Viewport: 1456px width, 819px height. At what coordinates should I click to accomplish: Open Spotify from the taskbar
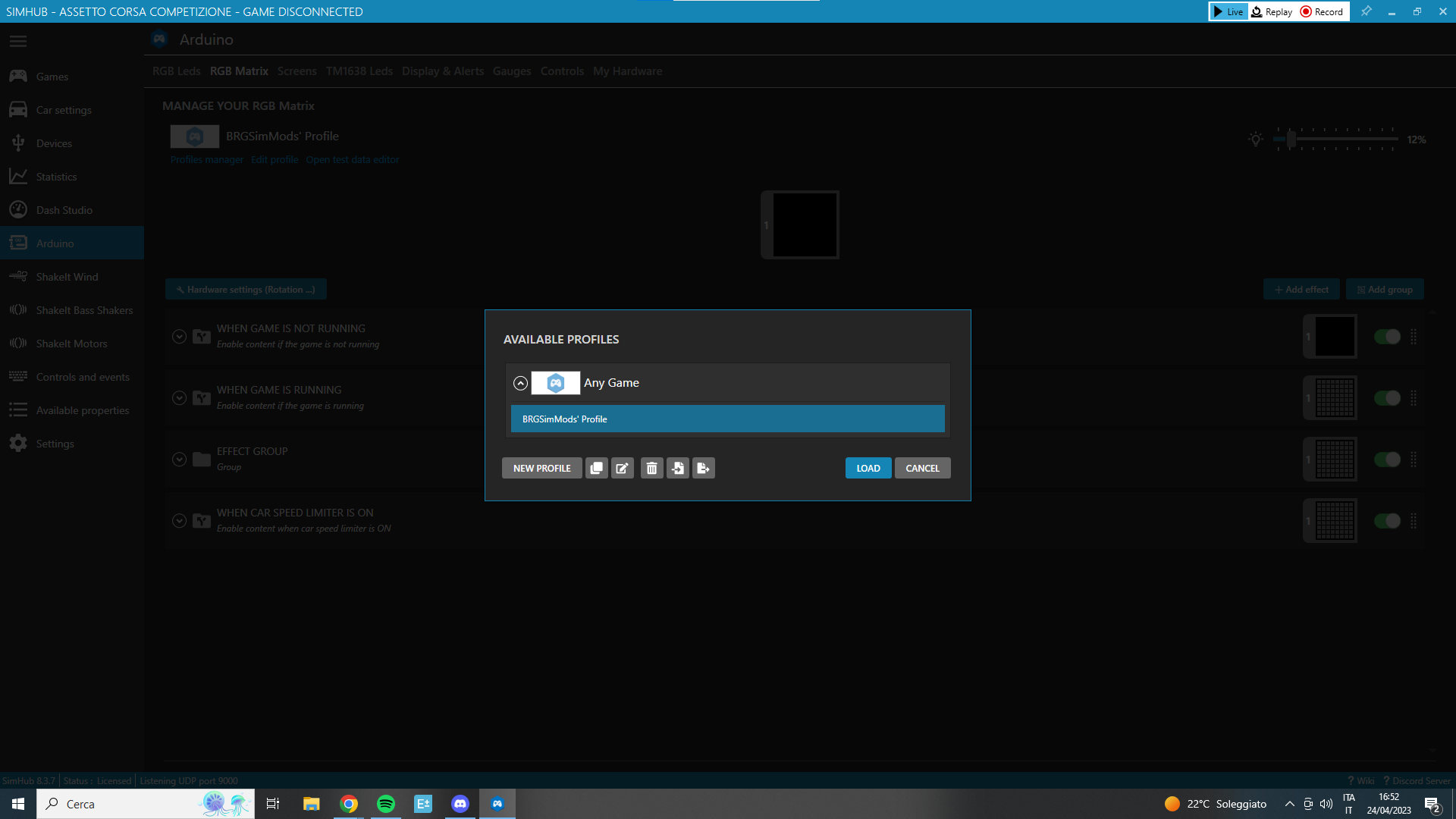[x=386, y=804]
